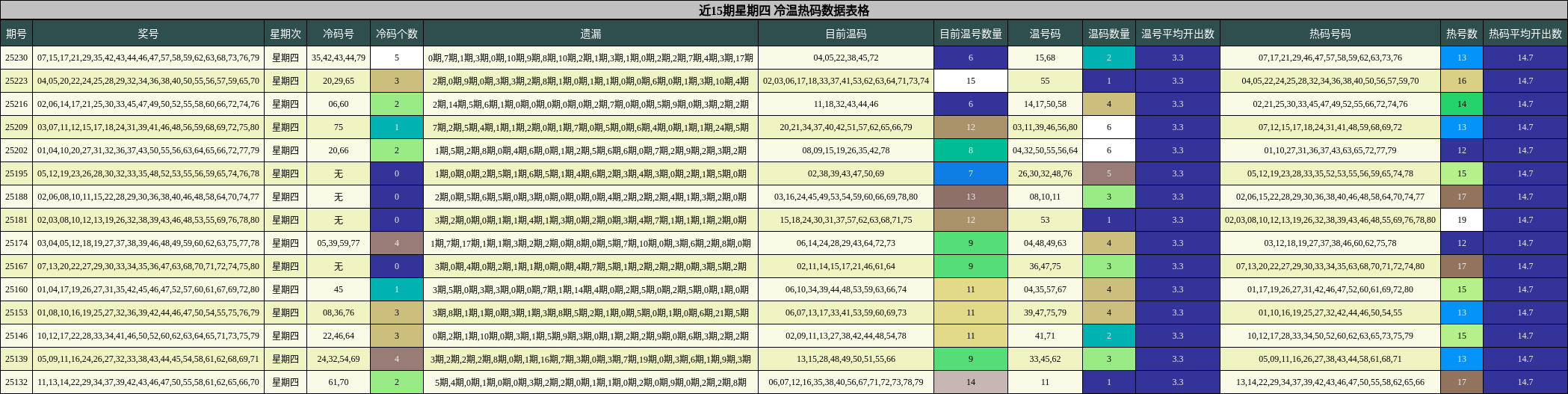
Task: Select the 目前温码 column header
Action: (846, 34)
